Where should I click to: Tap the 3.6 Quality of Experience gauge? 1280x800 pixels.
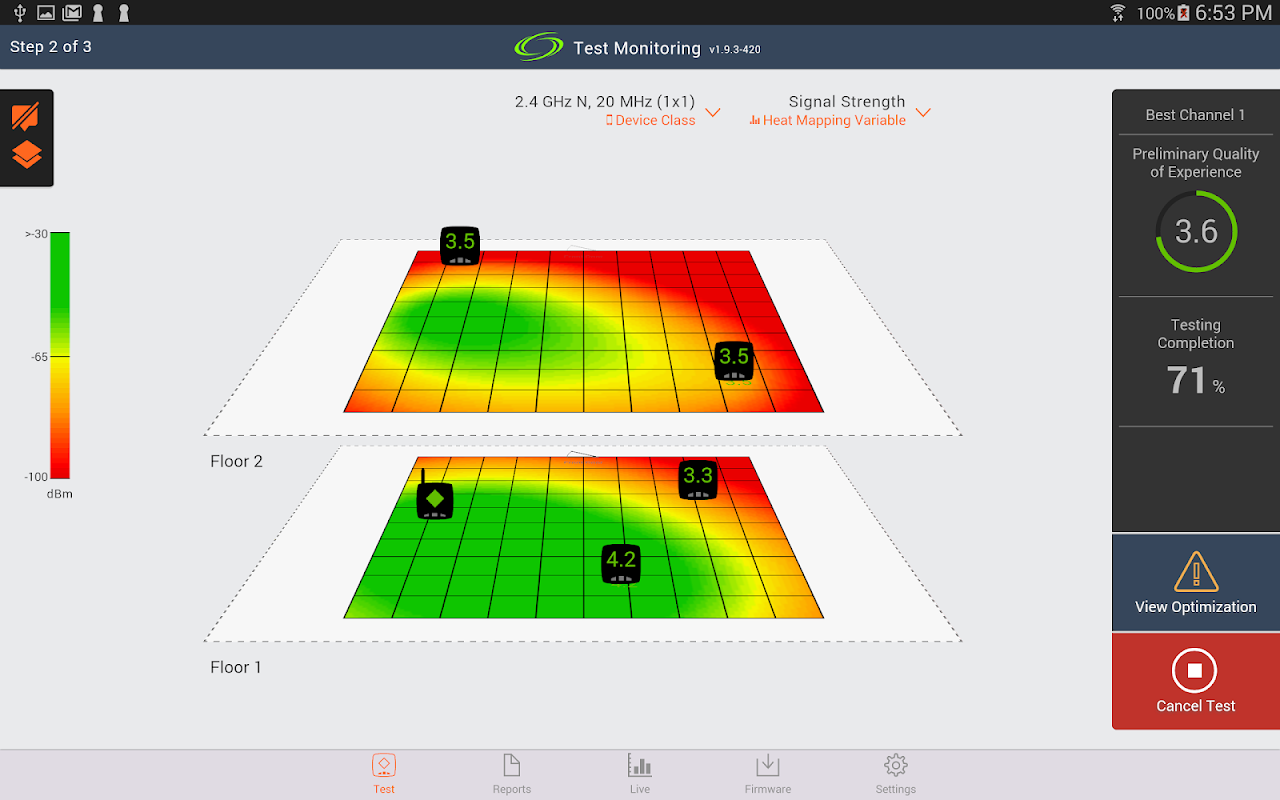1196,232
